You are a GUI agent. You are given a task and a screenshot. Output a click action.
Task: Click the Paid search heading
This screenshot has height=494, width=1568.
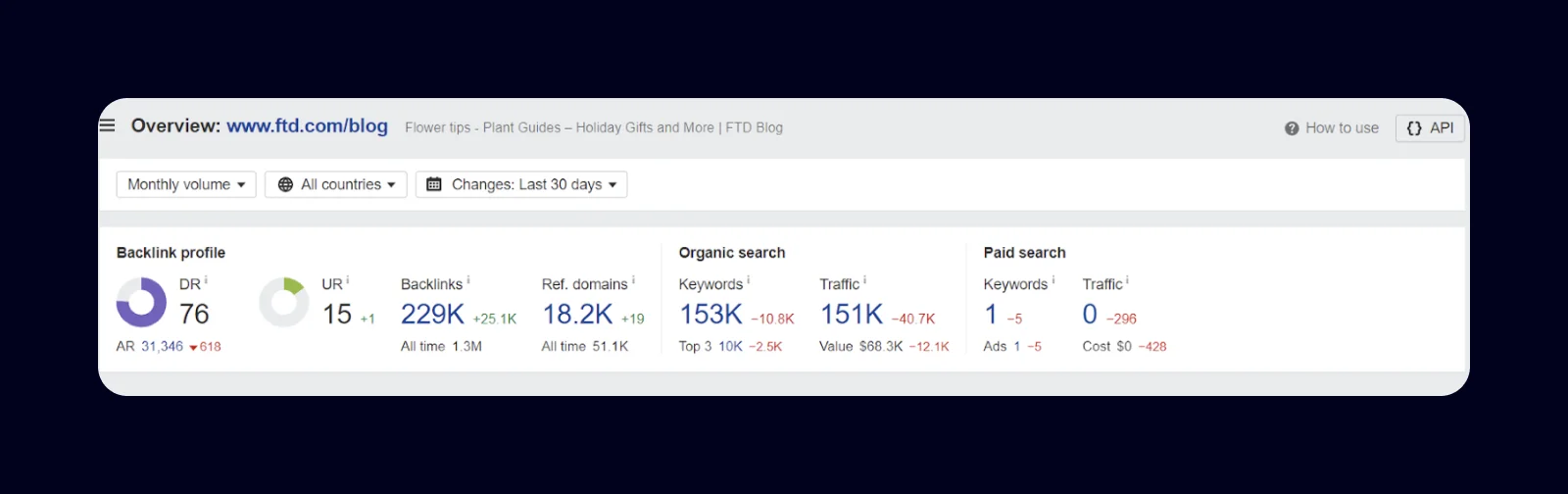tap(1024, 252)
